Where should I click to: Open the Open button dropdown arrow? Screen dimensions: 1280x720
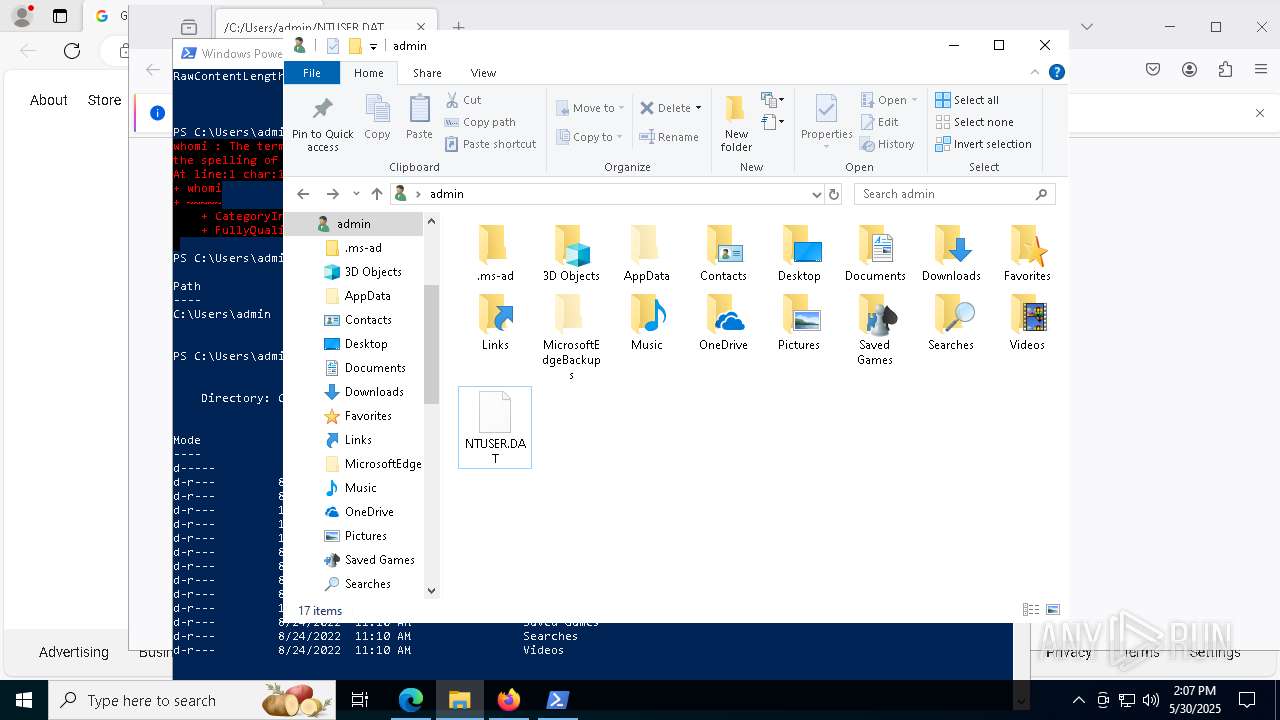tap(914, 100)
